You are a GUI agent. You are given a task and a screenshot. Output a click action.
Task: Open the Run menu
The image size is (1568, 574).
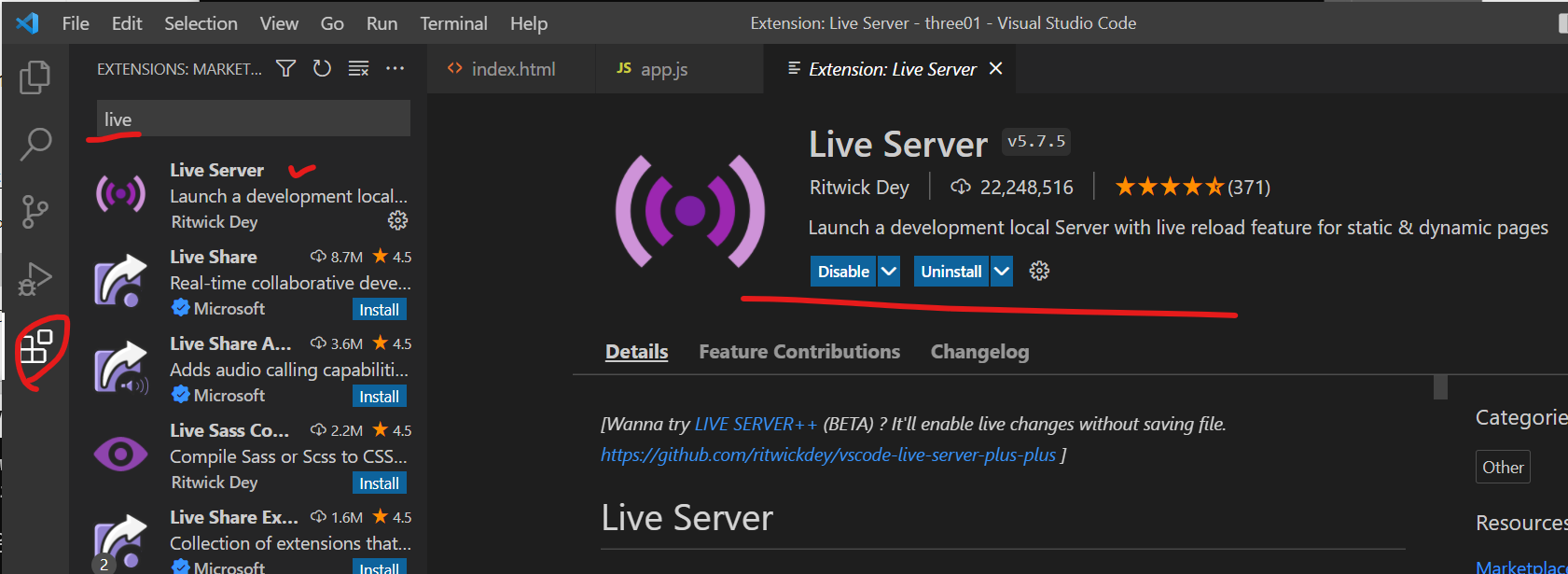point(382,23)
